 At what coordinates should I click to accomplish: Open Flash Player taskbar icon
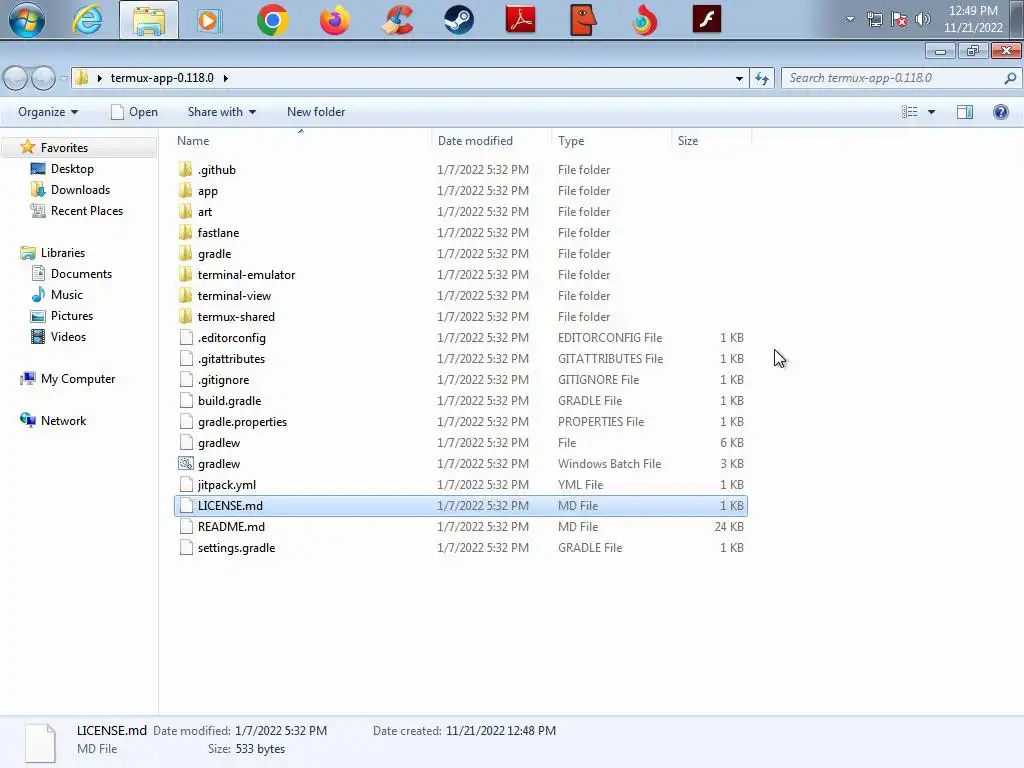tap(707, 19)
